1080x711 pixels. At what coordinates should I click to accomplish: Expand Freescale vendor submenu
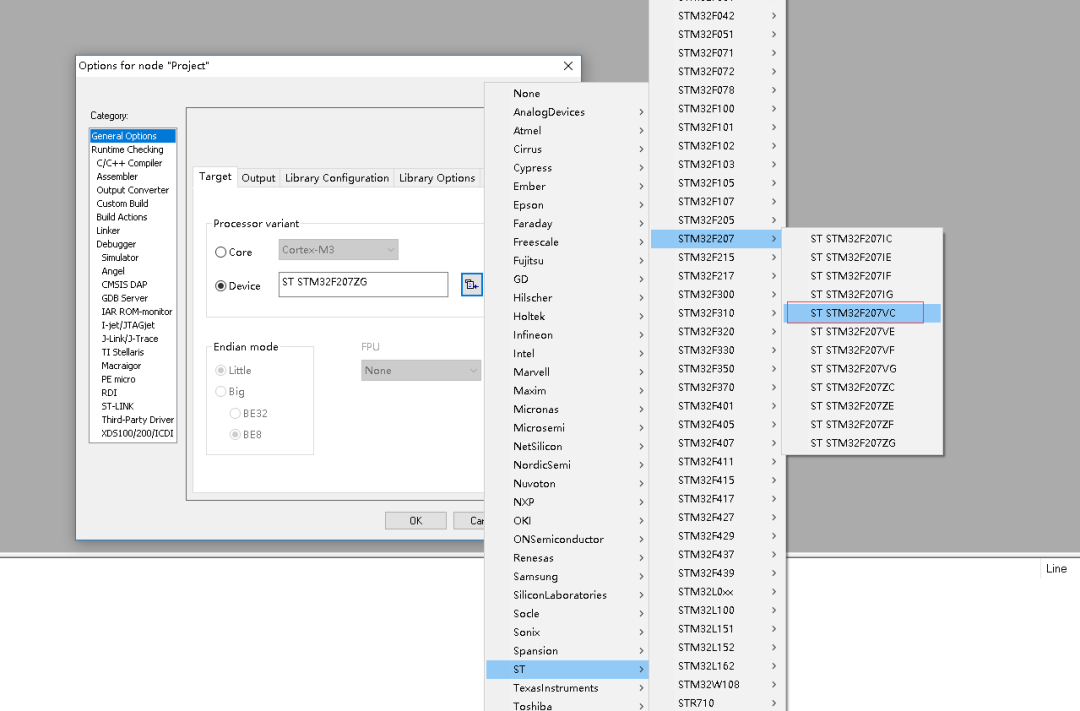567,243
